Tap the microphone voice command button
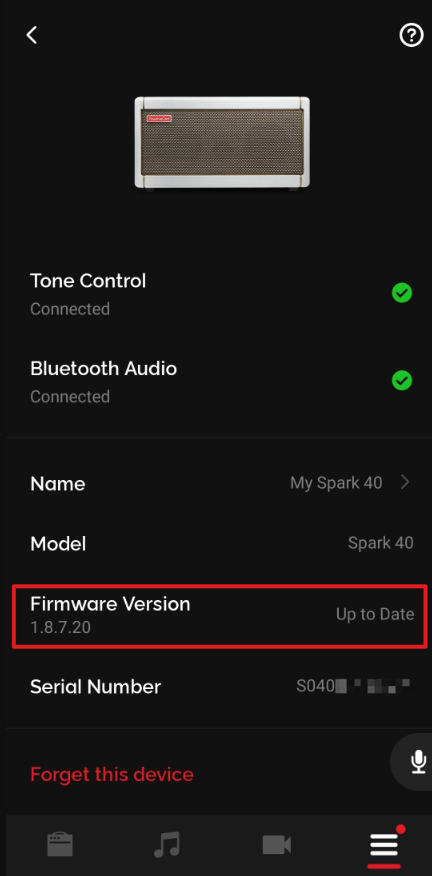432x876 pixels. point(418,761)
